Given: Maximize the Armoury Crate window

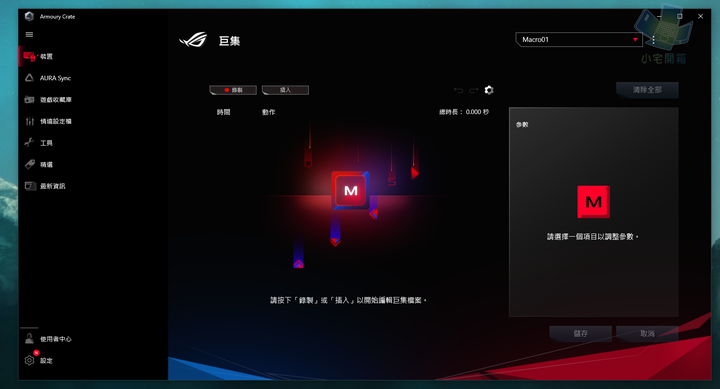Looking at the screenshot, I should tap(680, 16).
